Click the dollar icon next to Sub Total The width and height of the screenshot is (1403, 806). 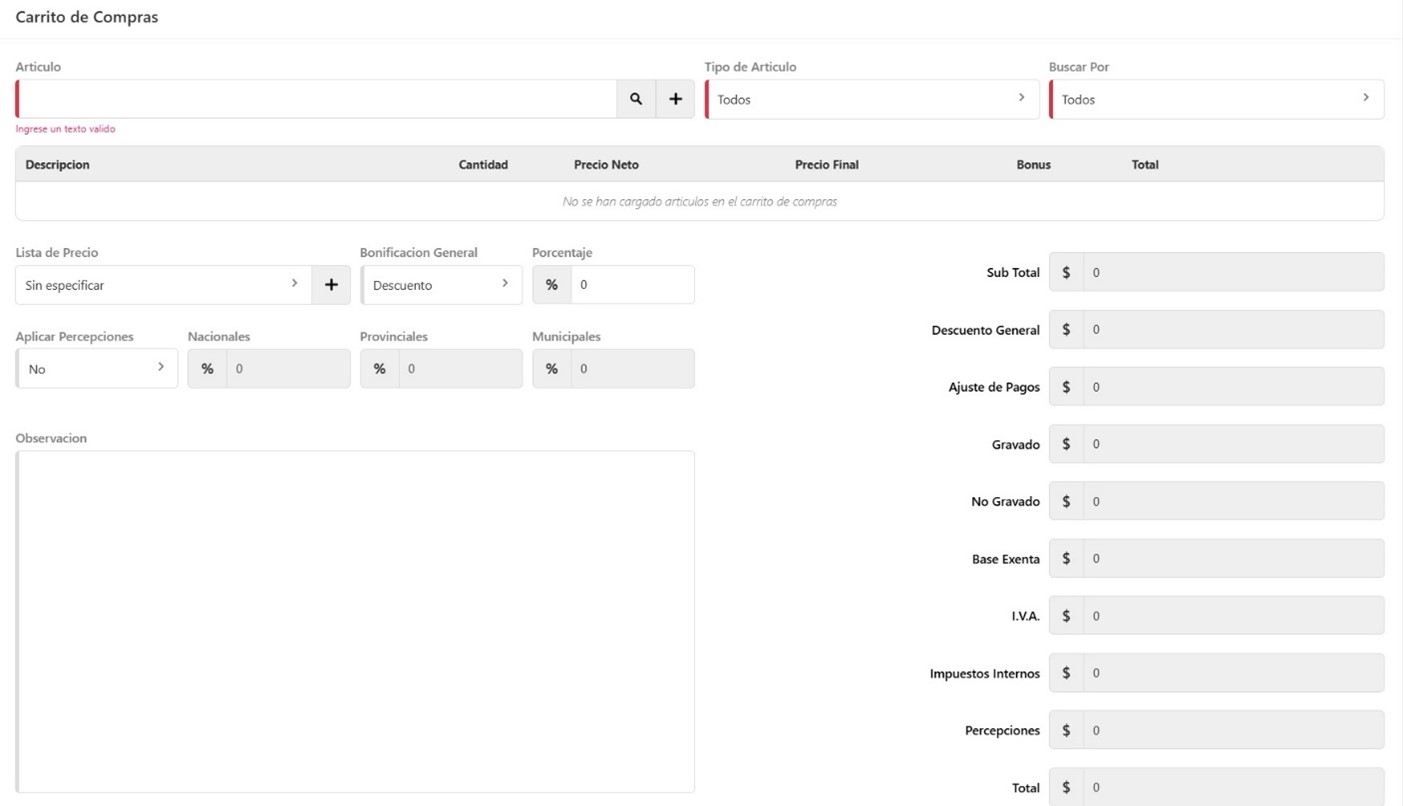[x=1066, y=272]
